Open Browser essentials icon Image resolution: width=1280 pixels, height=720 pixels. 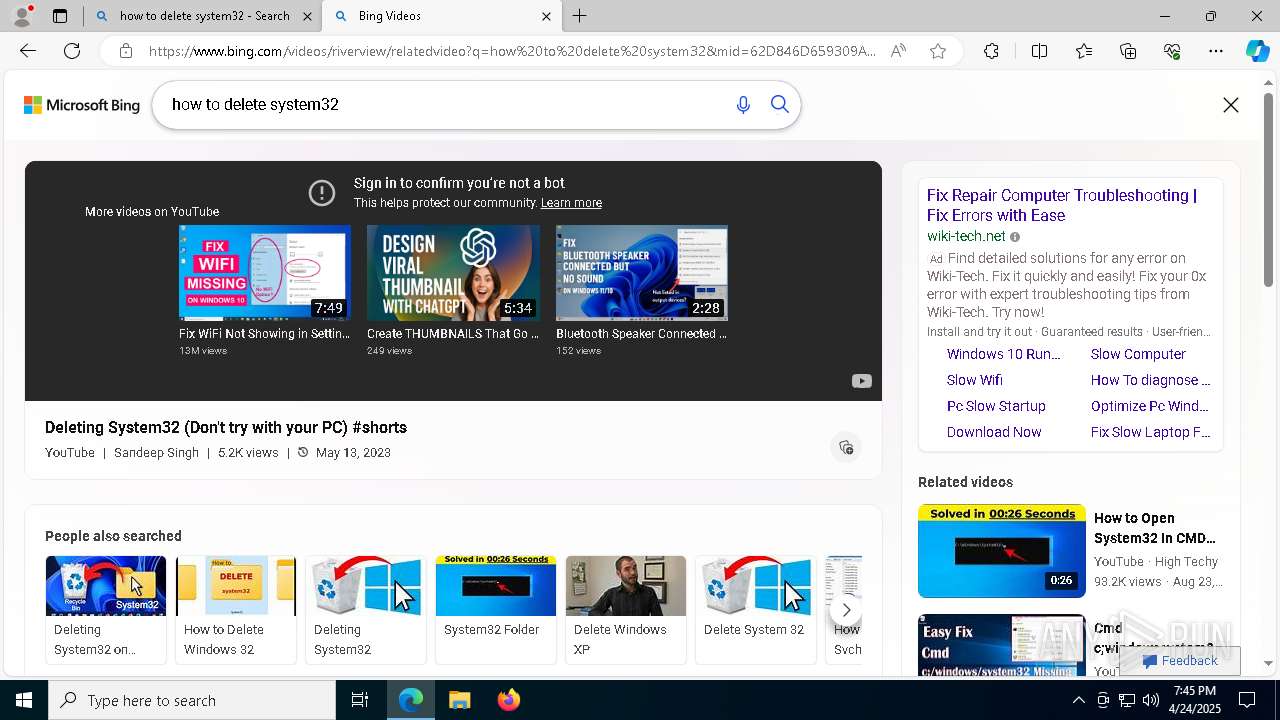point(1172,51)
